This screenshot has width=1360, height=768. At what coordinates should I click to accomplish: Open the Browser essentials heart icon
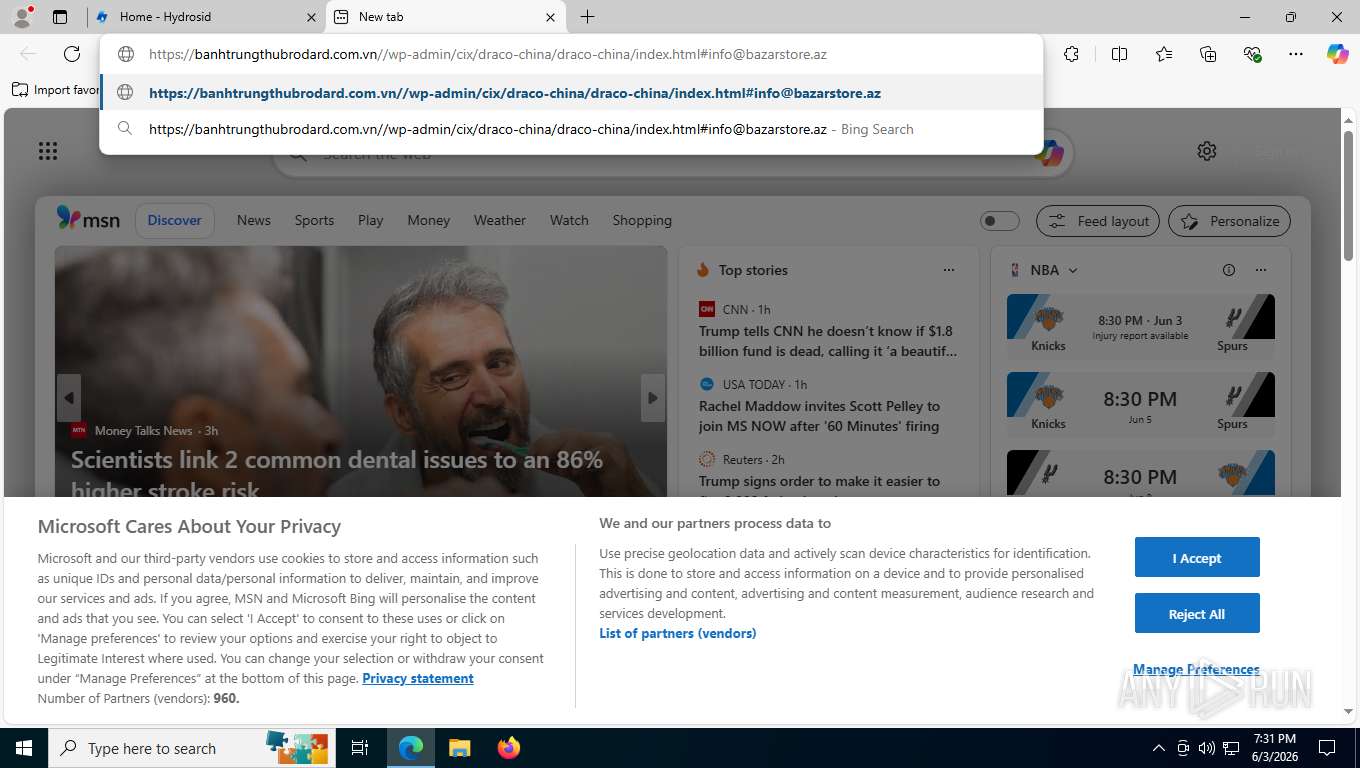pyautogui.click(x=1252, y=54)
